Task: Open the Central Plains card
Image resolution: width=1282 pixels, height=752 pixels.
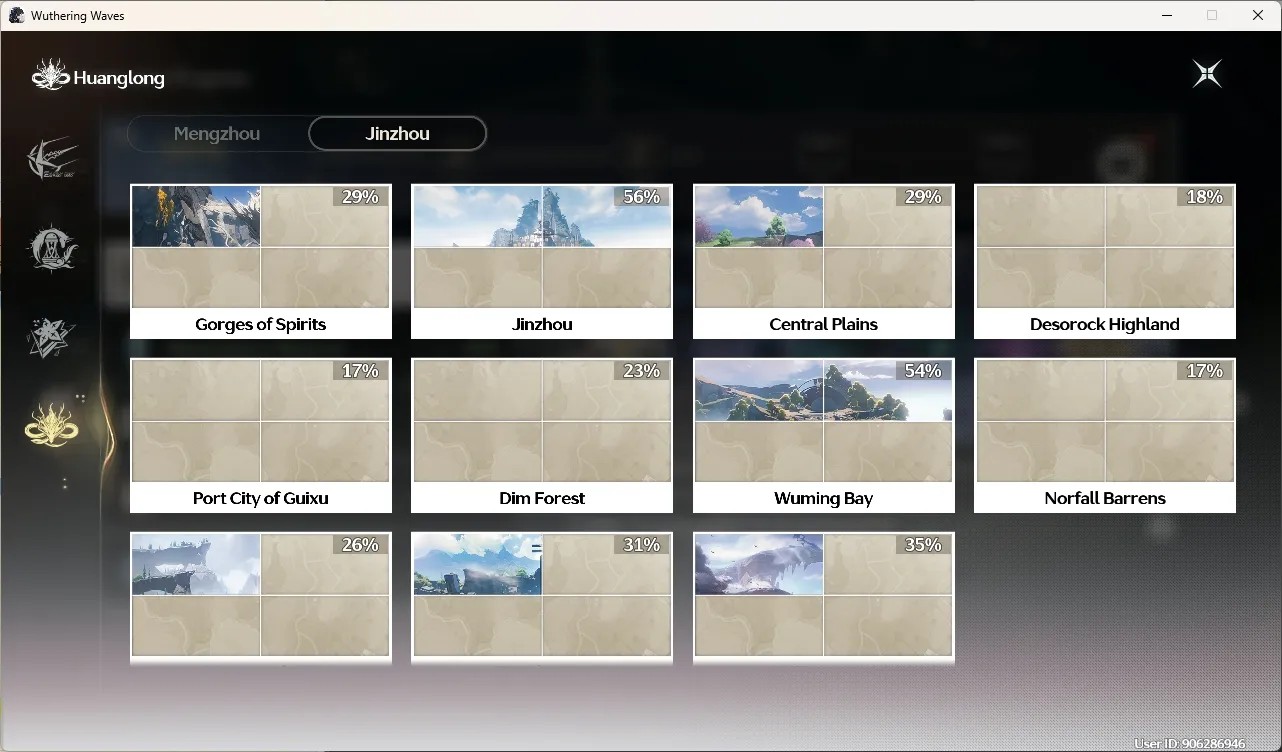Action: (x=824, y=262)
